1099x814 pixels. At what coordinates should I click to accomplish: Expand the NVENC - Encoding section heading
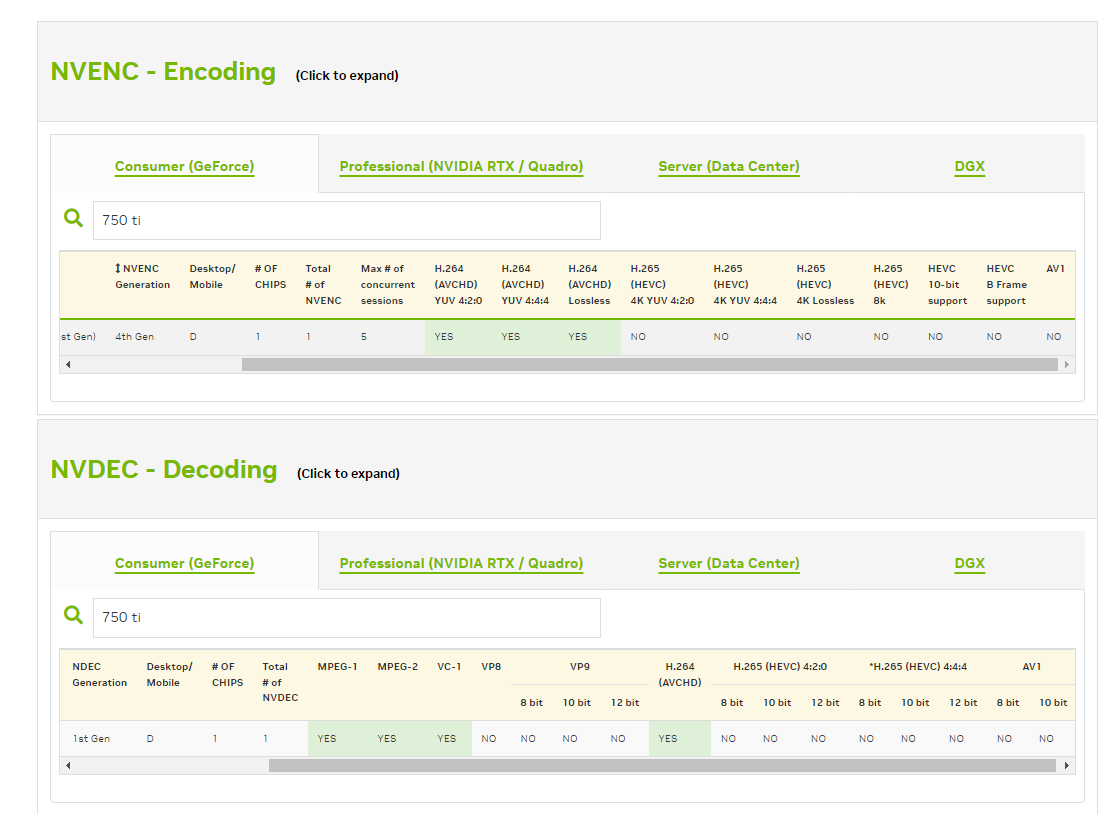tap(163, 72)
